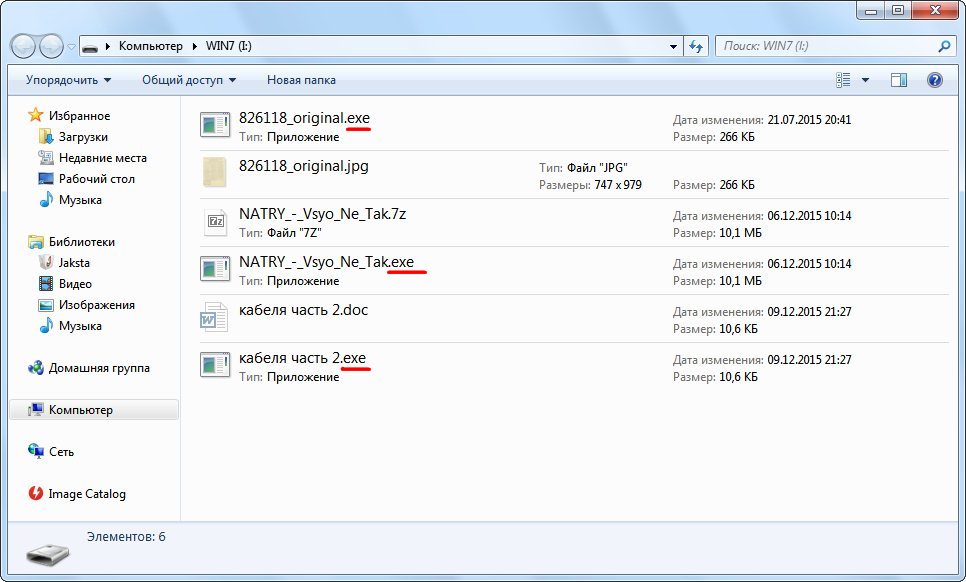Open Недавние места in favorites
This screenshot has height=582, width=966.
pos(103,158)
